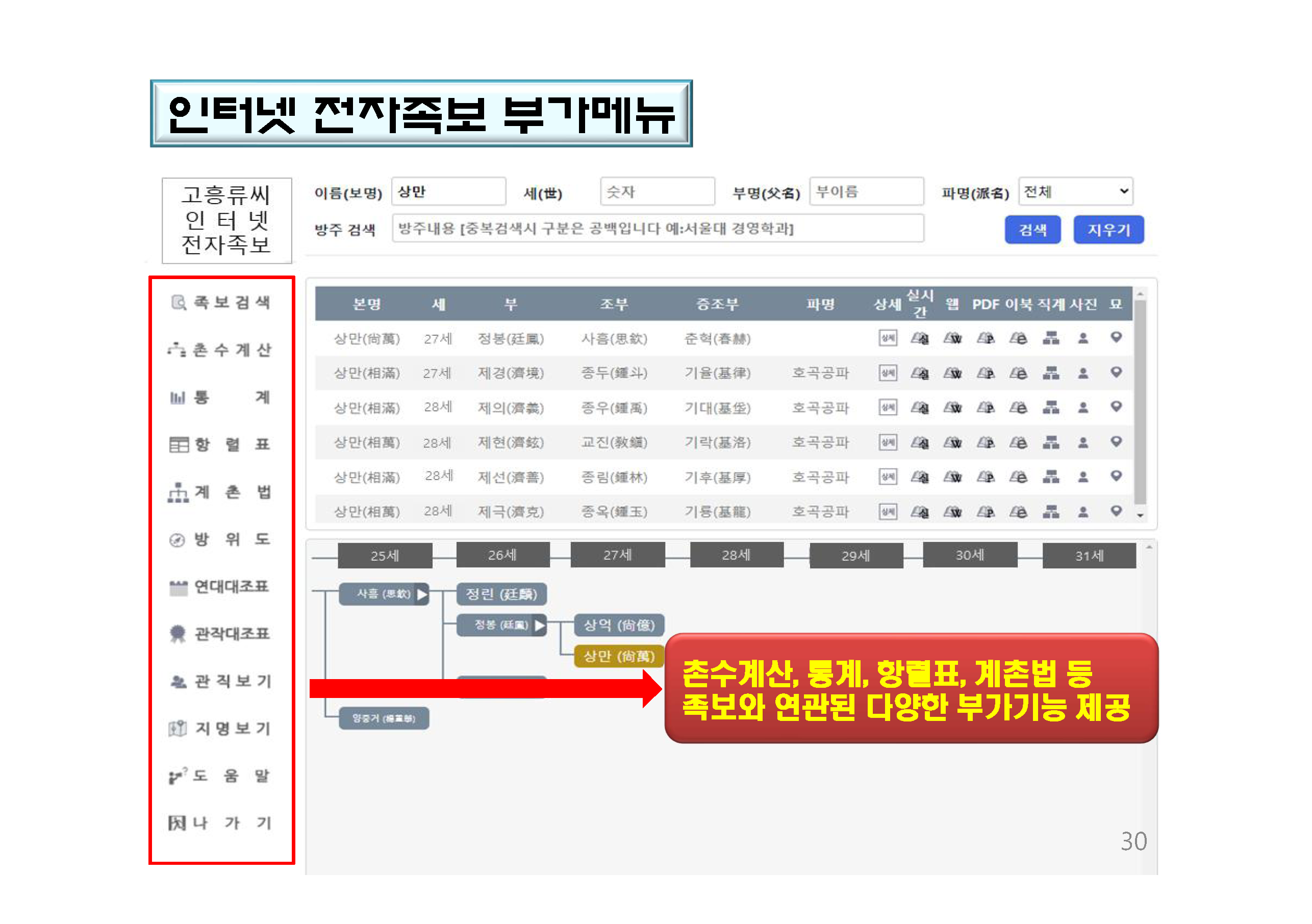Open 방위도 compass menu item
The width and height of the screenshot is (1312, 924).
click(220, 539)
